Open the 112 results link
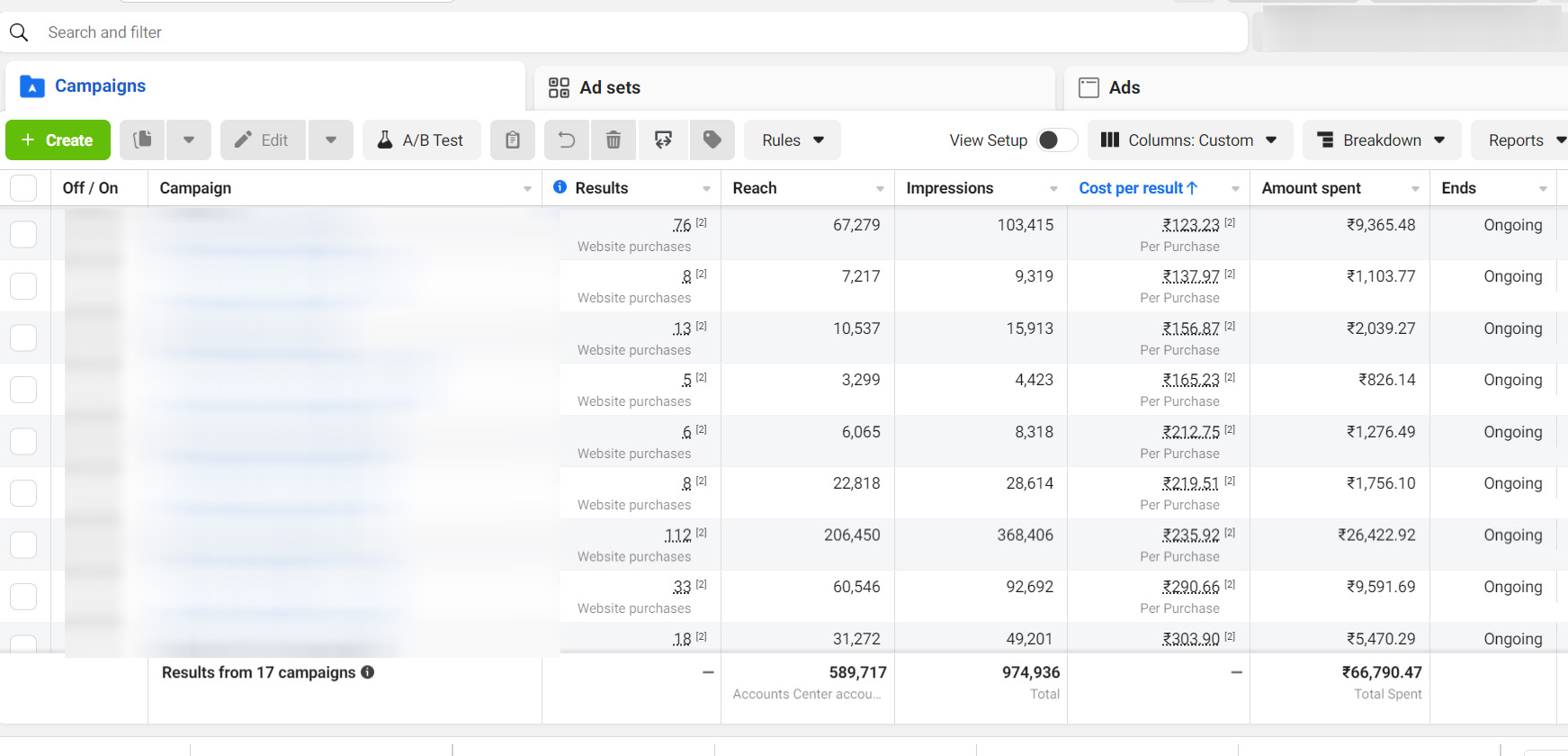Viewport: 1568px width, 756px height. [677, 535]
